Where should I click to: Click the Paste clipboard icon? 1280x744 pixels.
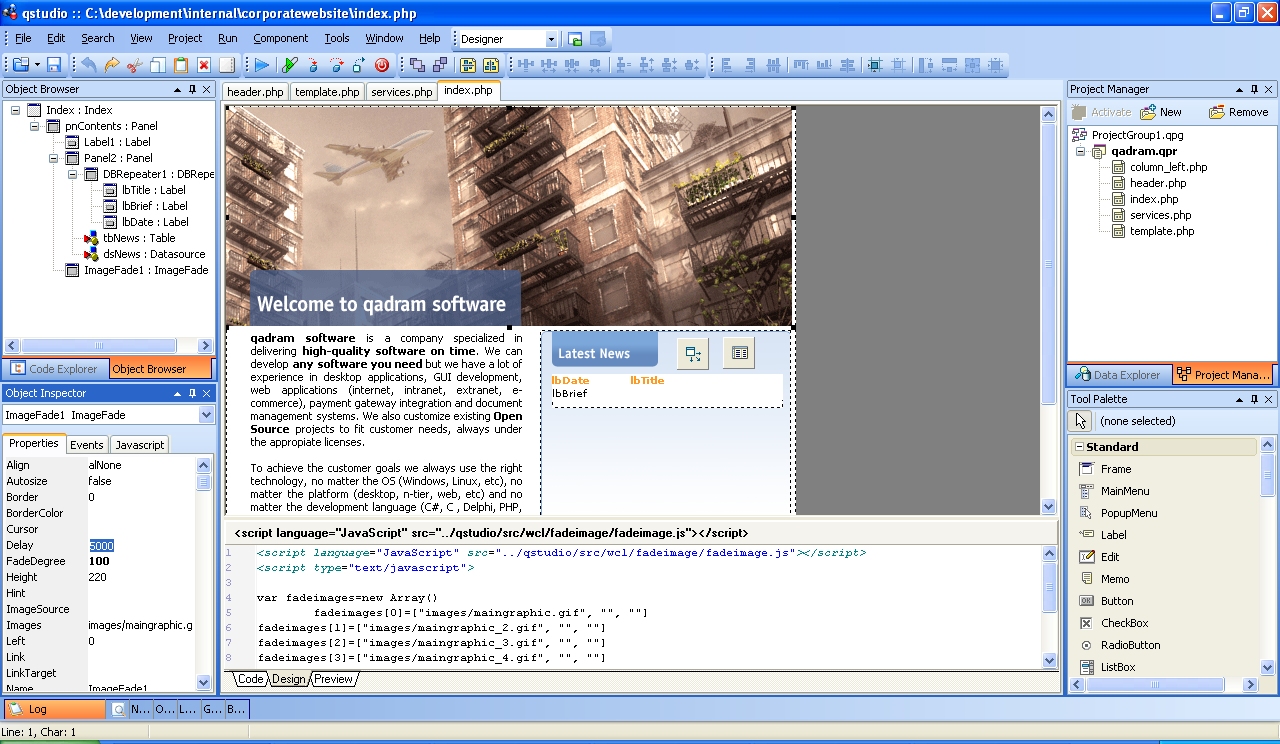point(181,65)
